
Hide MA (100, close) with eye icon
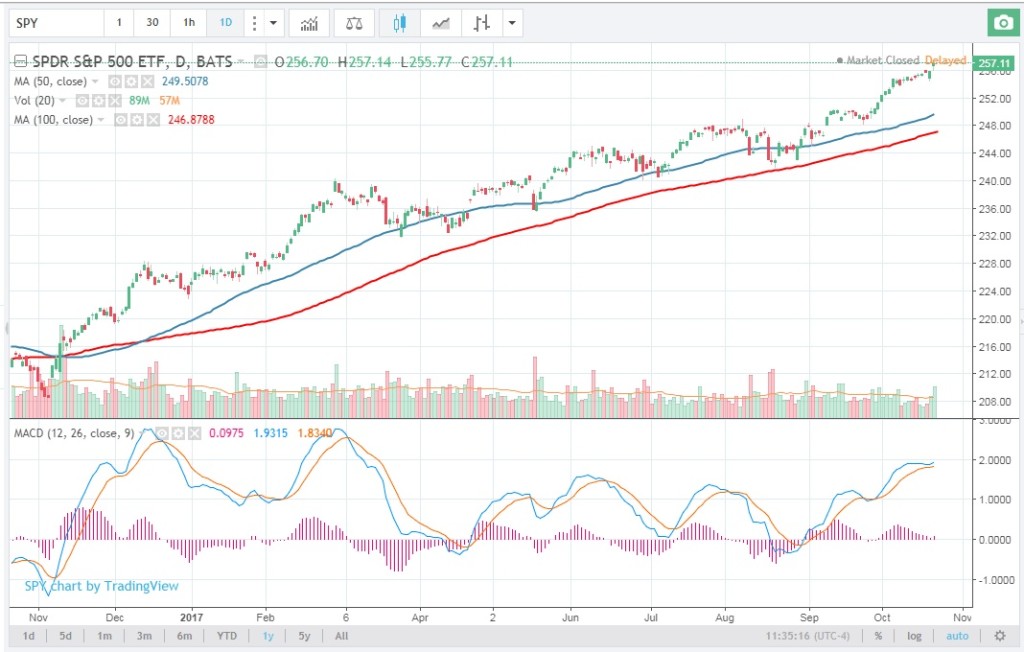click(x=118, y=120)
